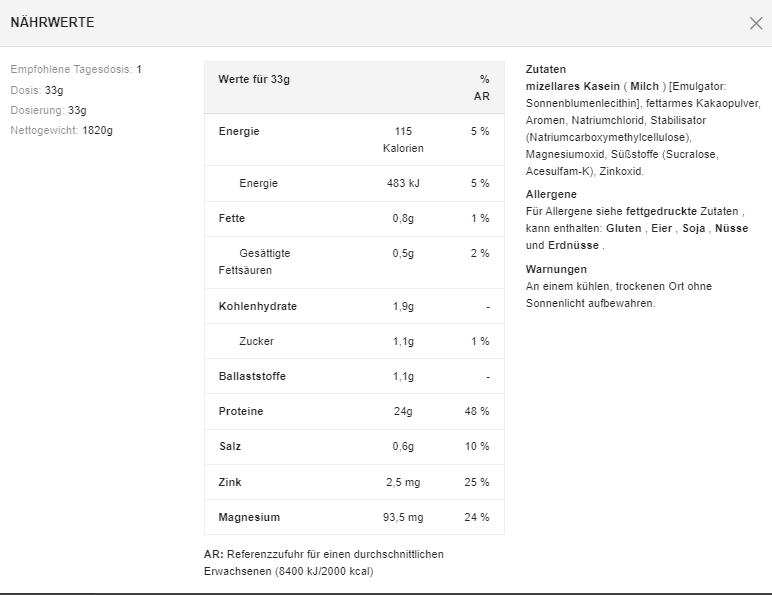The image size is (772, 595).
Task: Select the Fette row in table
Action: [x=354, y=218]
